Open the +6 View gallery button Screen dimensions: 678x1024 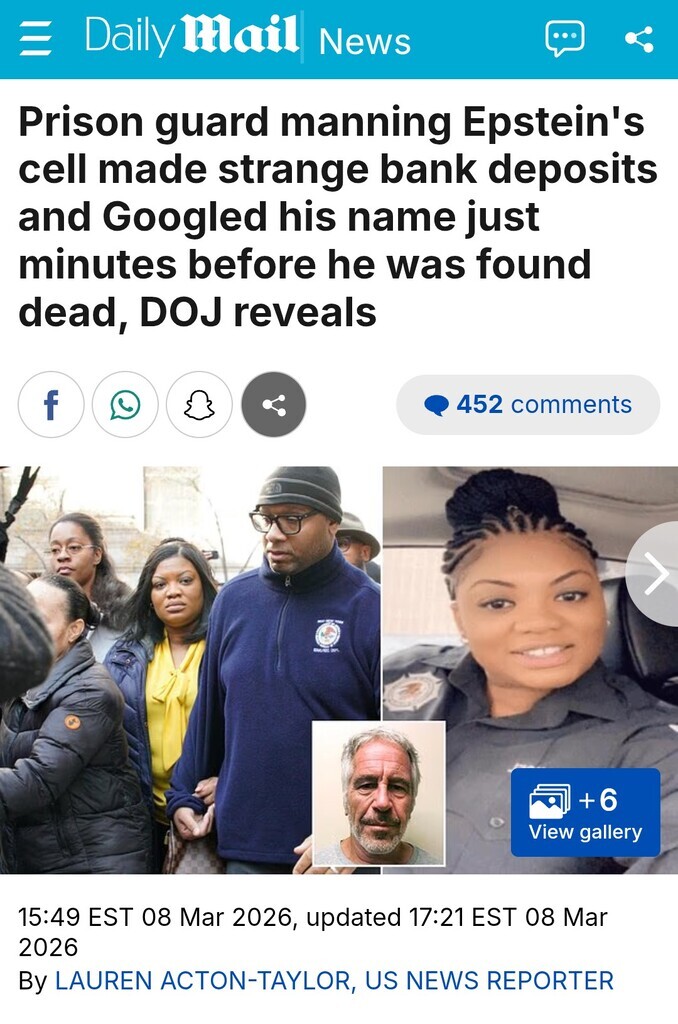(585, 812)
